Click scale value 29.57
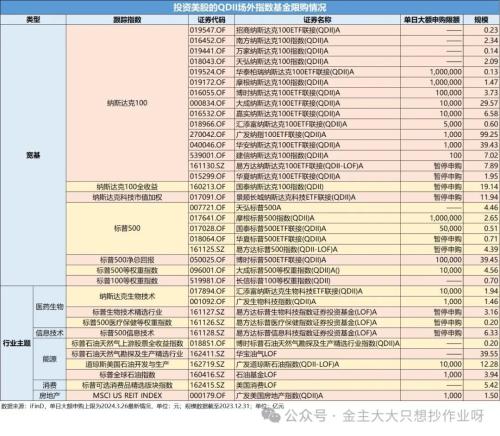Image resolution: width=500 pixels, height=436 pixels. (489, 103)
